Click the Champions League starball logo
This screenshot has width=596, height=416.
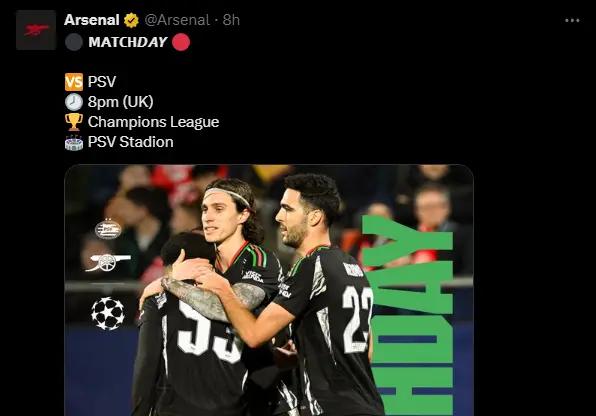point(108,313)
